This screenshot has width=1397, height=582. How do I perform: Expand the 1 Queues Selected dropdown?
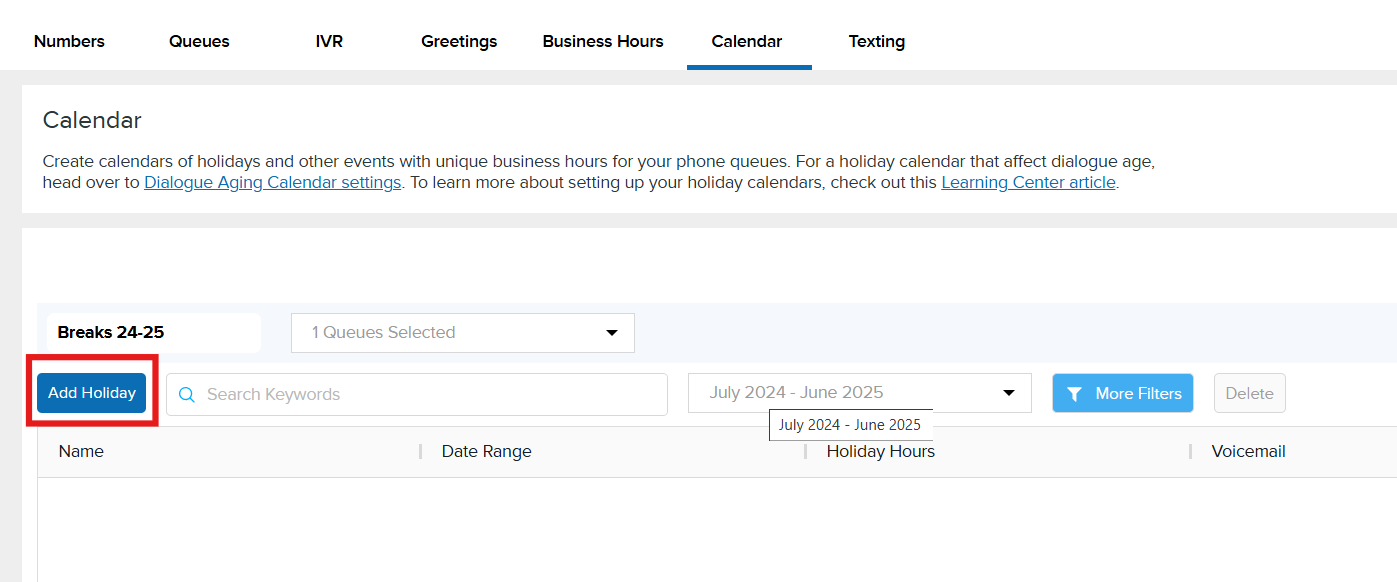(x=462, y=333)
